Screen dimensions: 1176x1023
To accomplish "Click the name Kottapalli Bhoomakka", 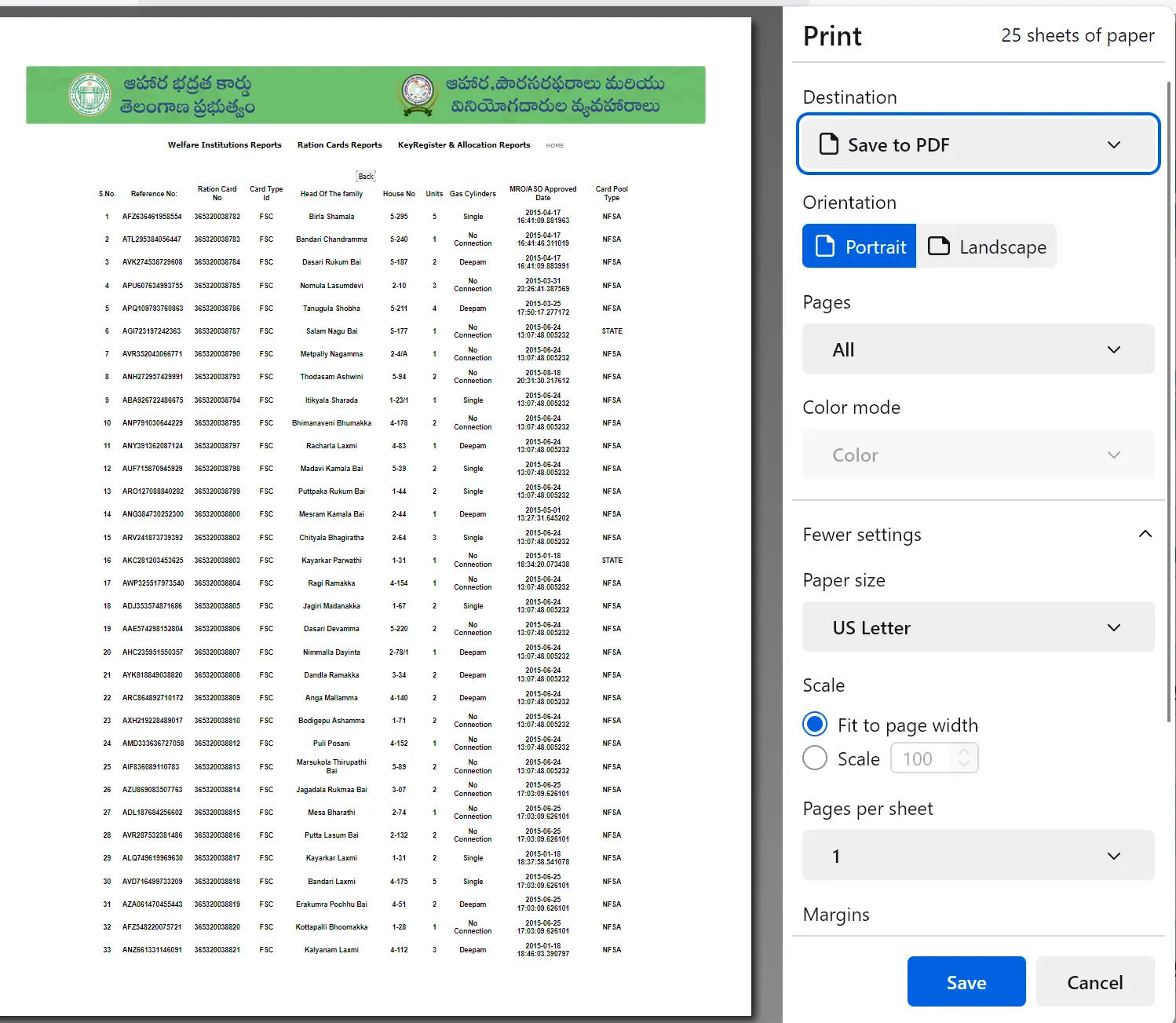I will pyautogui.click(x=331, y=927).
